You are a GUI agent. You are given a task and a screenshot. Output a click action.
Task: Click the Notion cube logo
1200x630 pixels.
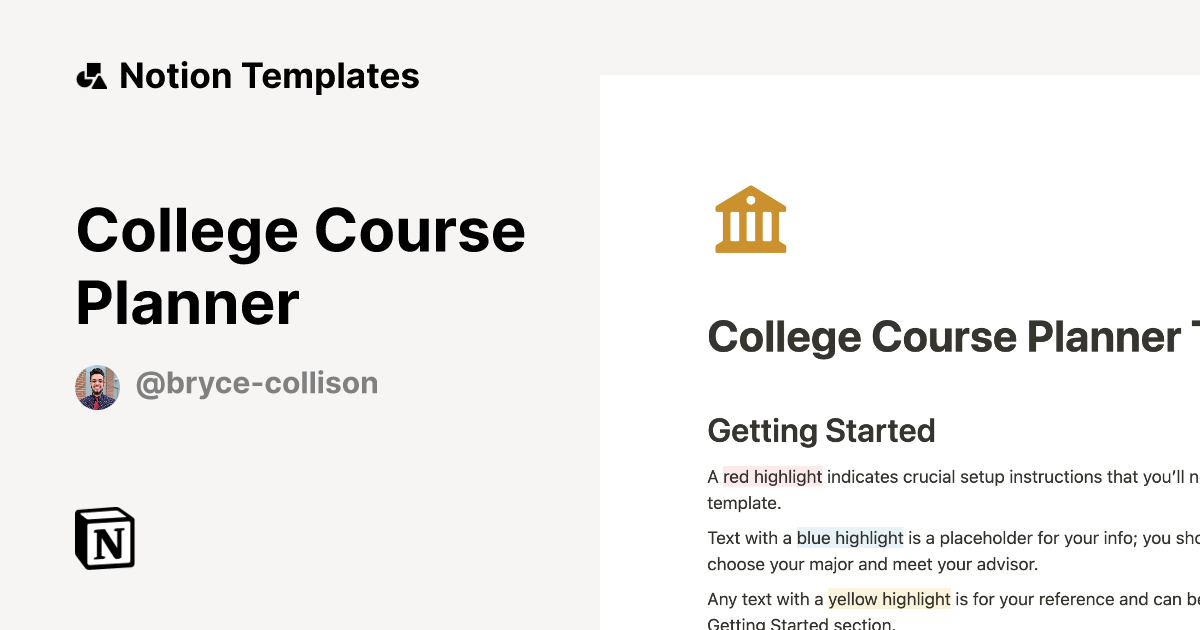pyautogui.click(x=105, y=538)
